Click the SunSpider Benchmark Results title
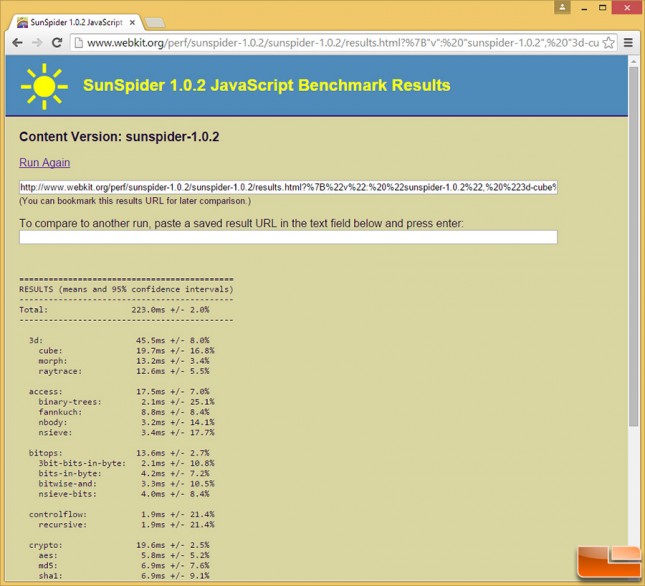645x586 pixels. tap(267, 86)
